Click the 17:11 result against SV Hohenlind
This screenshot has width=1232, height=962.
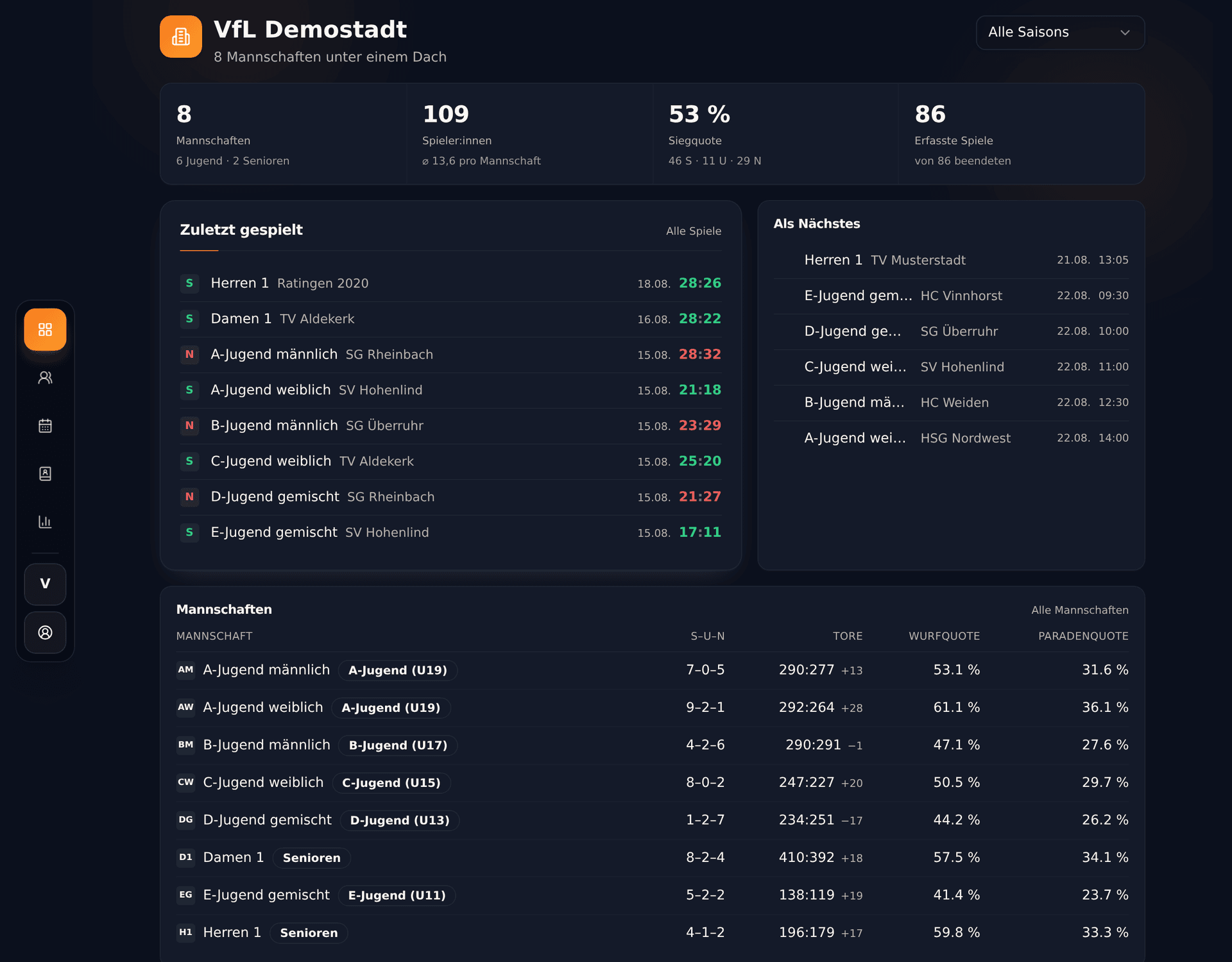click(700, 532)
